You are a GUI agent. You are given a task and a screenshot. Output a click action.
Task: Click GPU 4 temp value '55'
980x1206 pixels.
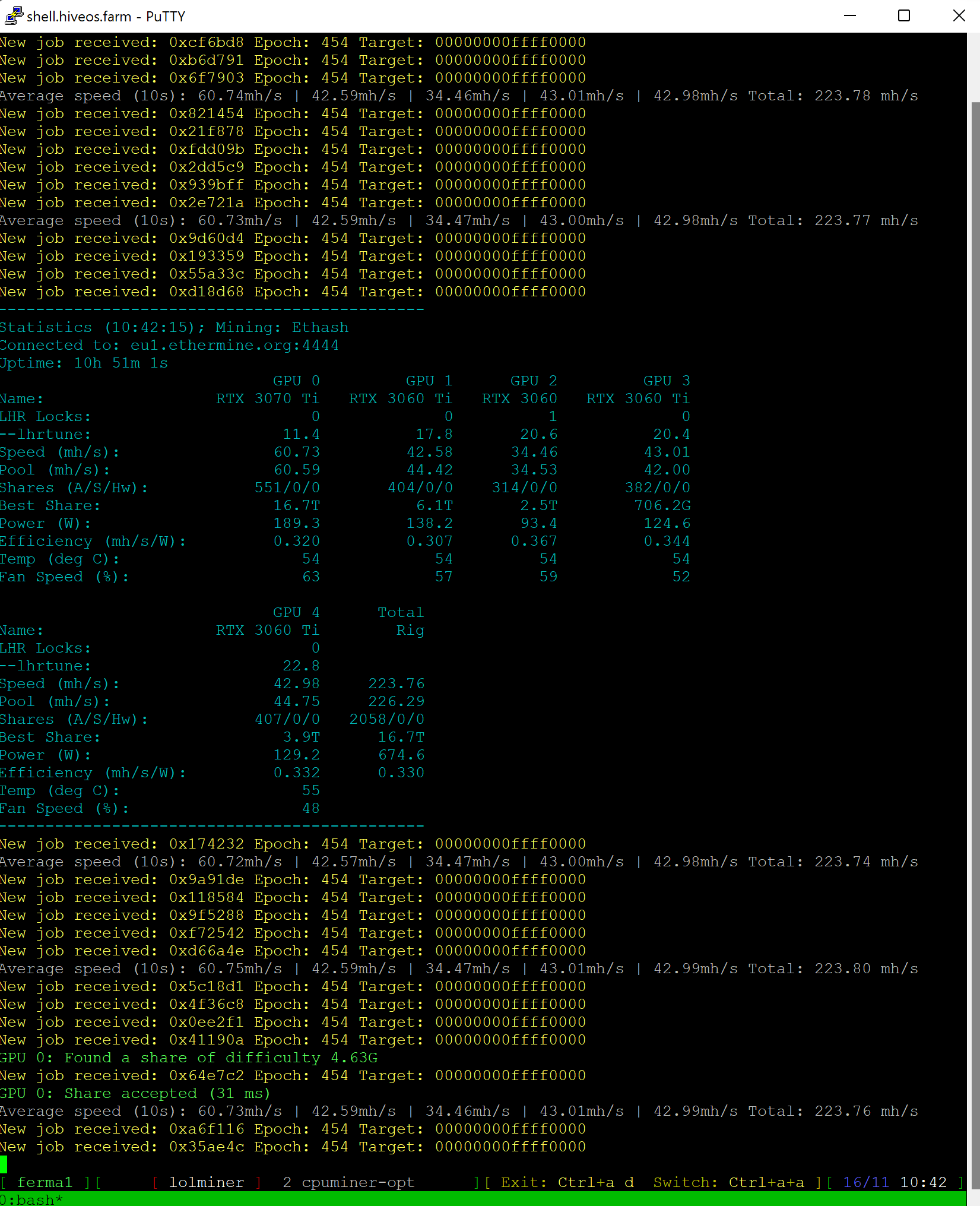(310, 790)
